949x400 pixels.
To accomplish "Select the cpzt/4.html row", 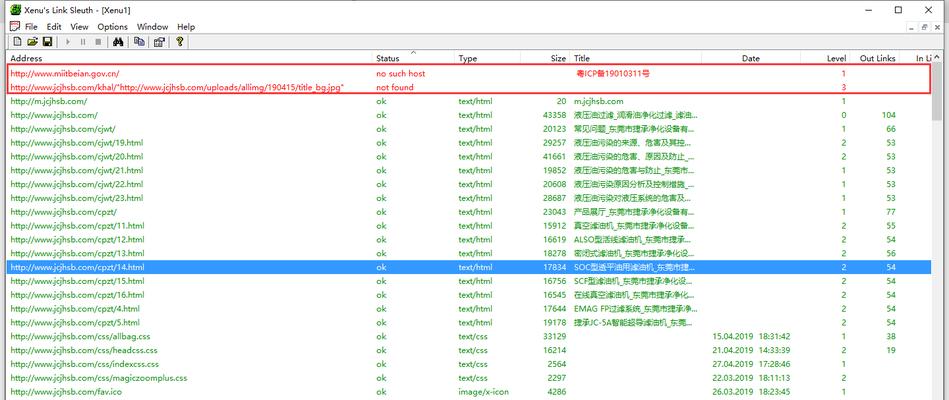I will coord(469,309).
